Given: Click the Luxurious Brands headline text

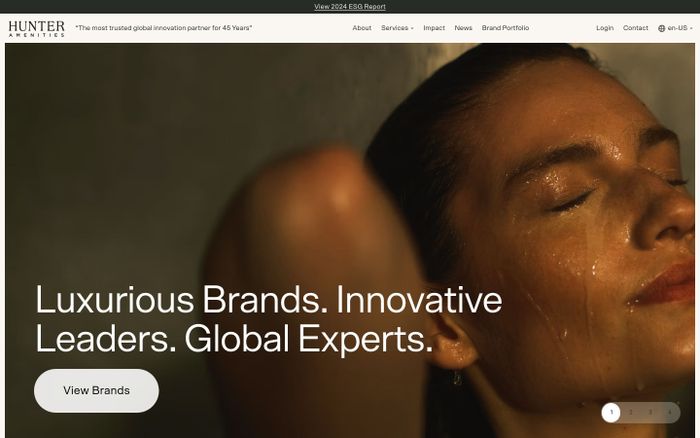Looking at the screenshot, I should [x=269, y=319].
